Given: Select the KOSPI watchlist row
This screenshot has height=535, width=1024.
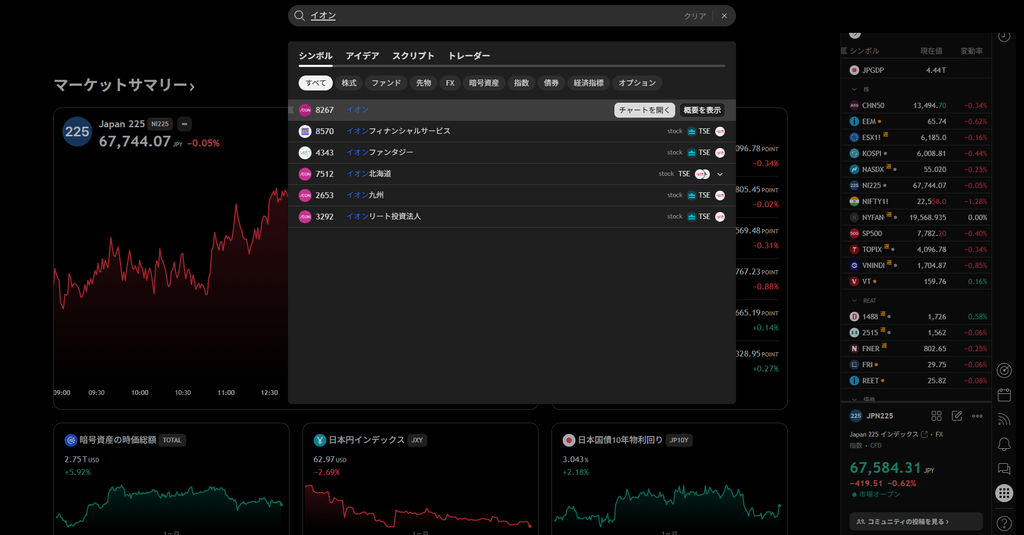Looking at the screenshot, I should (x=916, y=154).
